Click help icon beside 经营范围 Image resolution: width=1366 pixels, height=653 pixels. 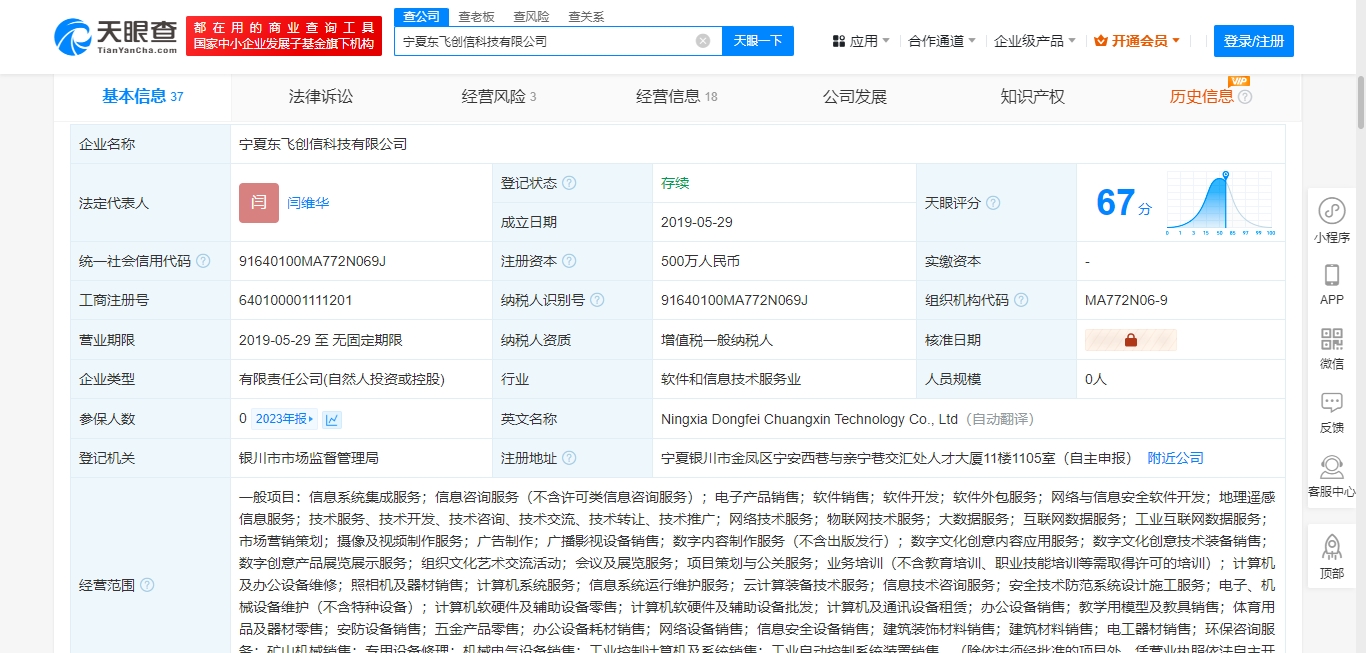pos(147,585)
